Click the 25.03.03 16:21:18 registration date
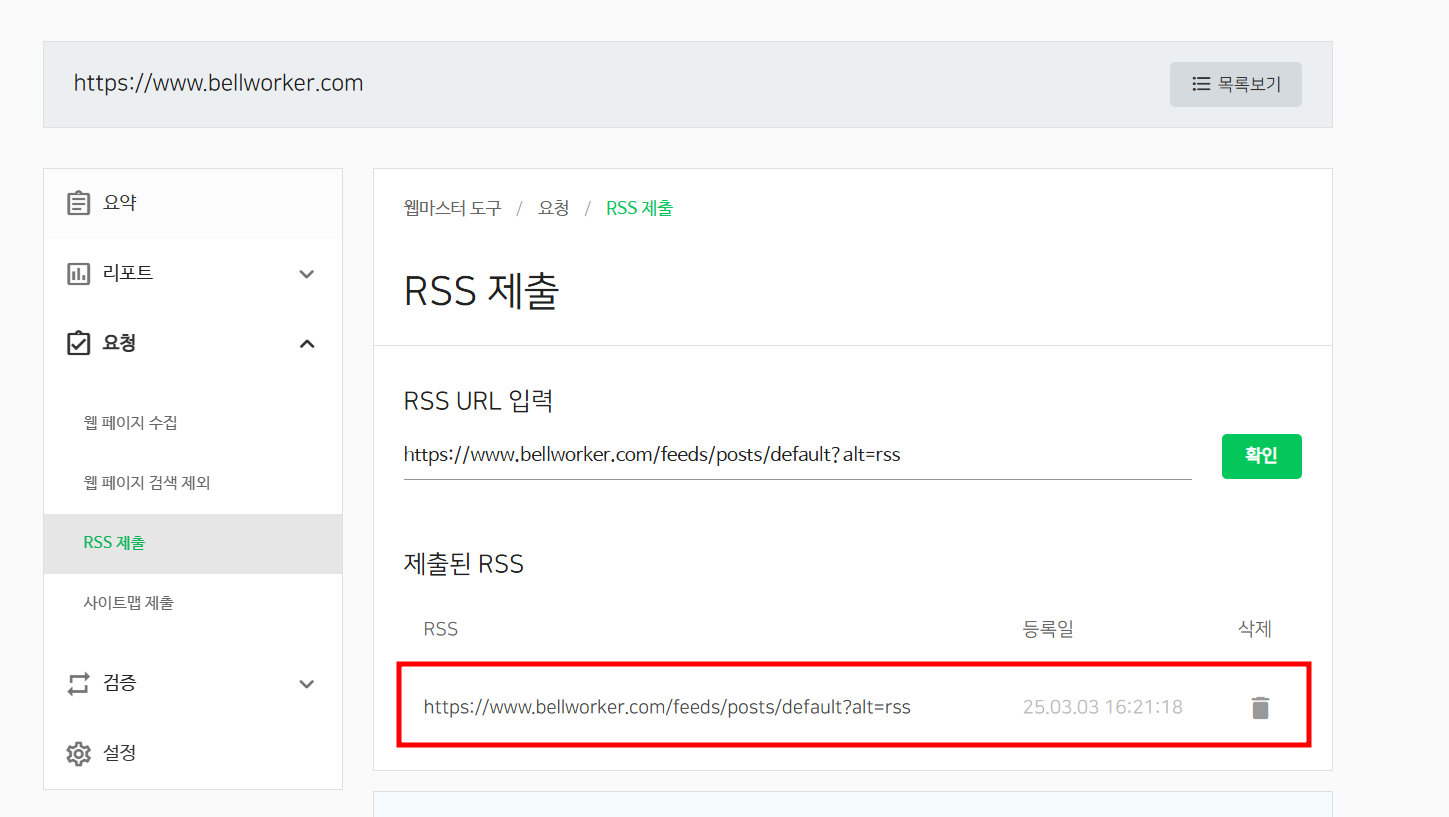Screen dimensions: 1449x817 pos(1102,707)
